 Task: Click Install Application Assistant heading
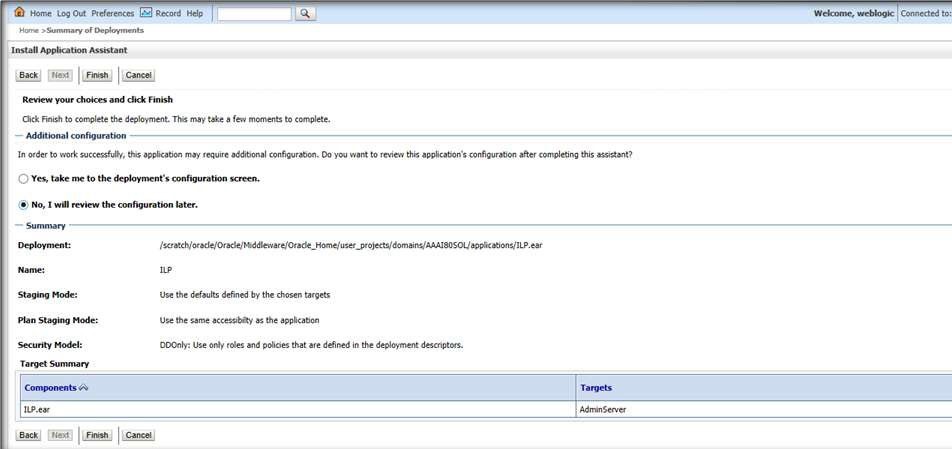(x=69, y=50)
